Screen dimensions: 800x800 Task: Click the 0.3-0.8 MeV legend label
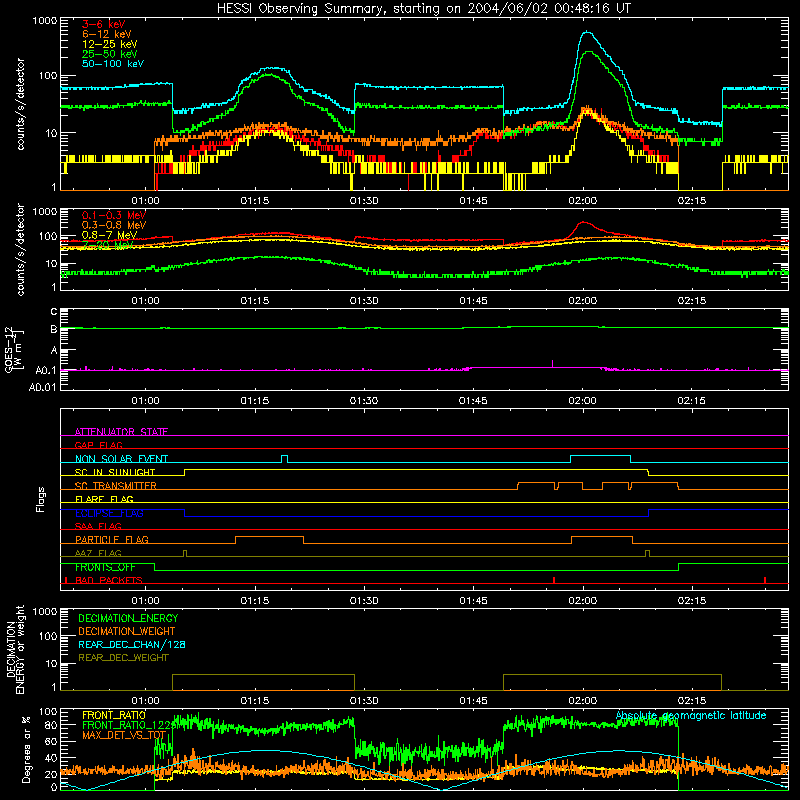click(114, 224)
